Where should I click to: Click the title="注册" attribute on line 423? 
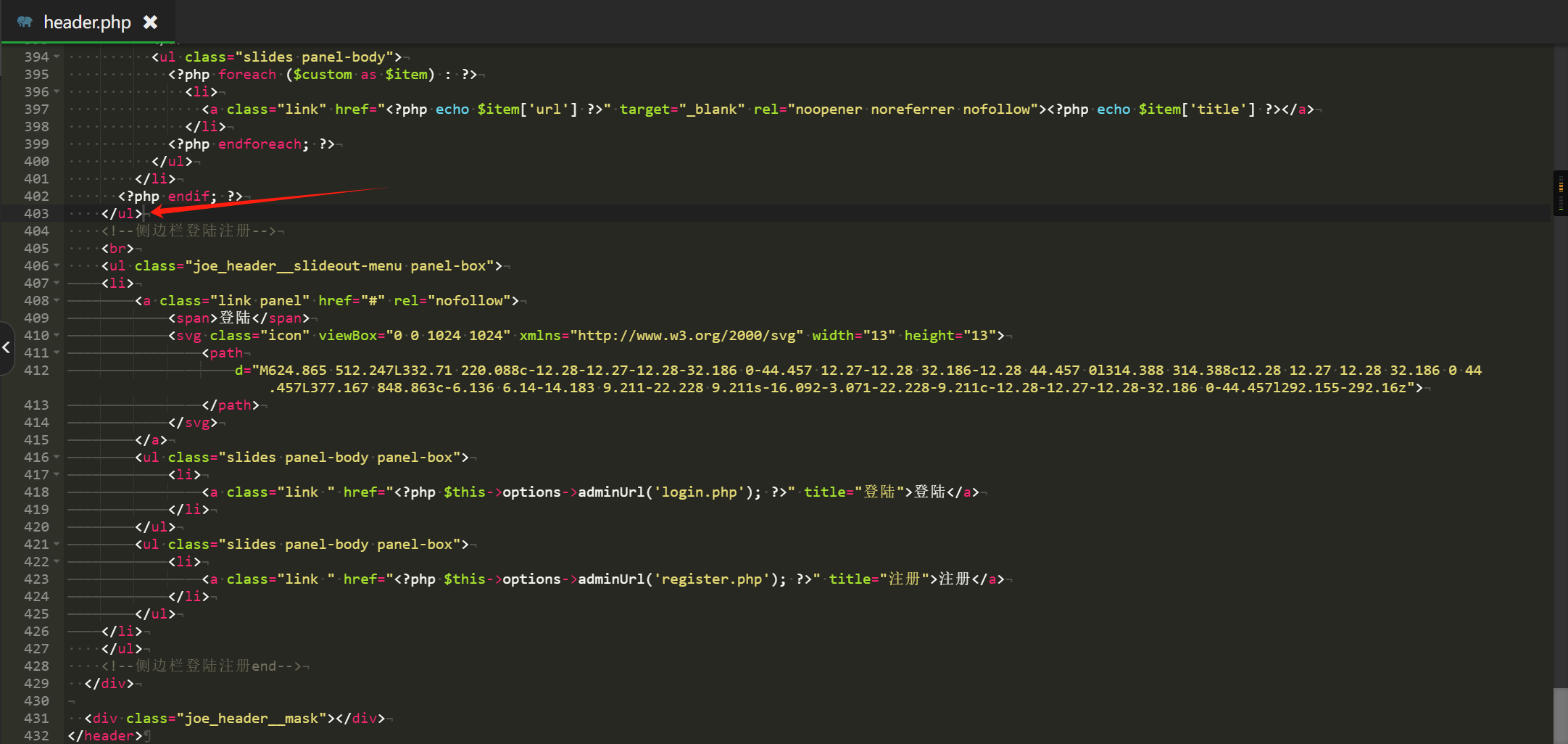[x=879, y=579]
